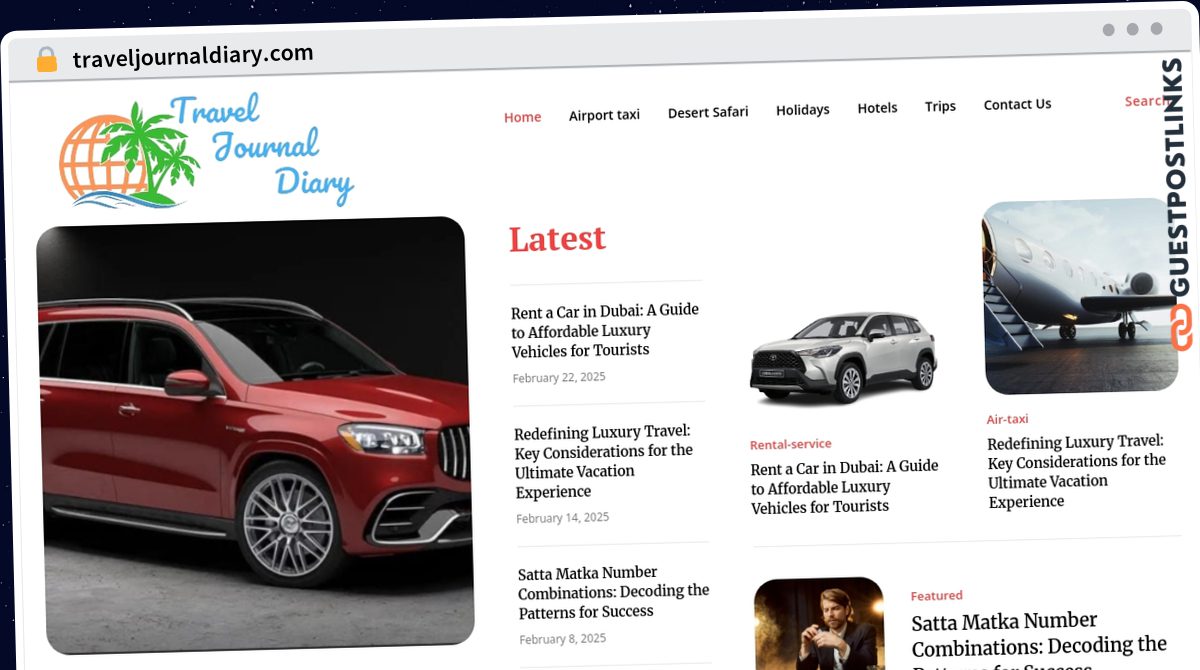This screenshot has width=1200, height=670.
Task: Open Satta Matka Number Combinations latest article
Action: 613,592
